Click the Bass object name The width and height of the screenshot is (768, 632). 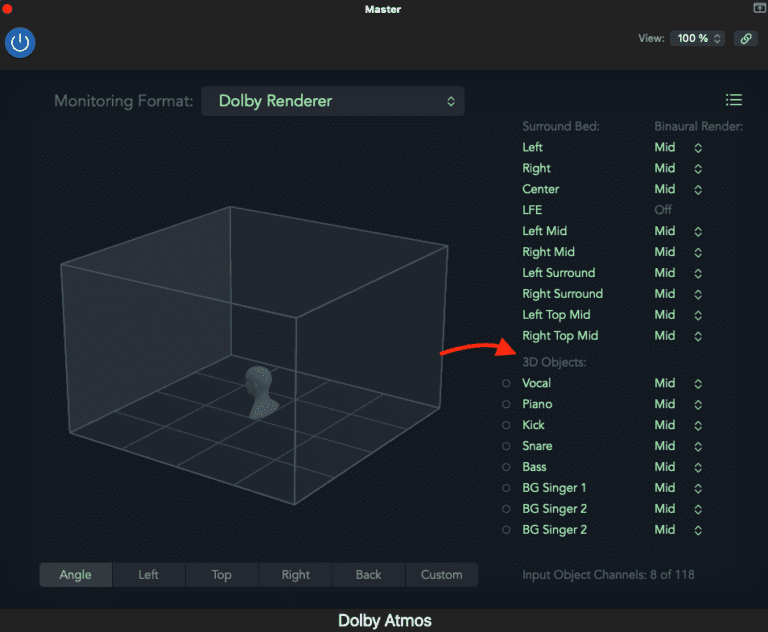tap(534, 467)
